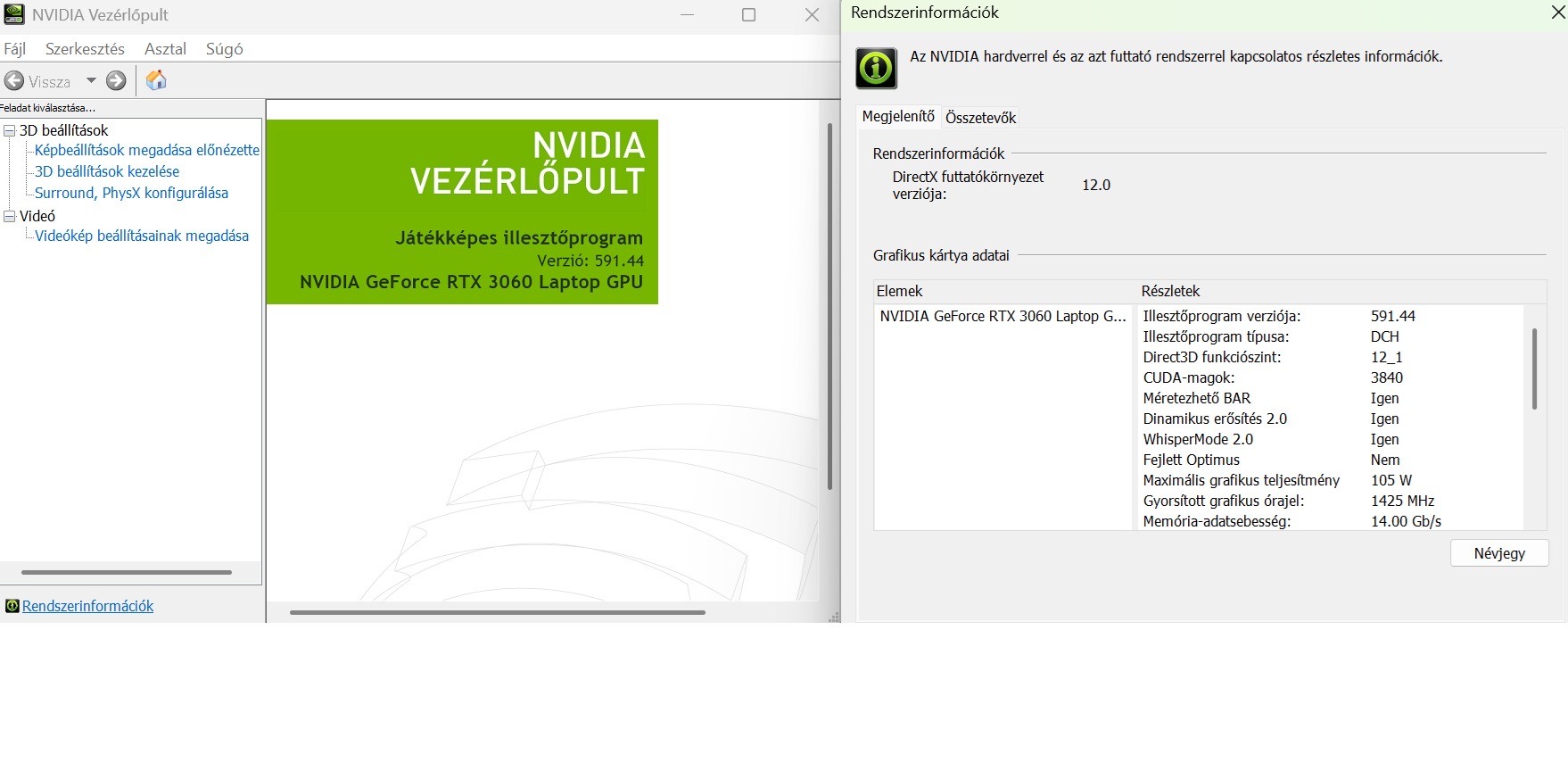Screen dimensions: 1568x771
Task: Open the home icon in toolbar
Action: (x=156, y=80)
